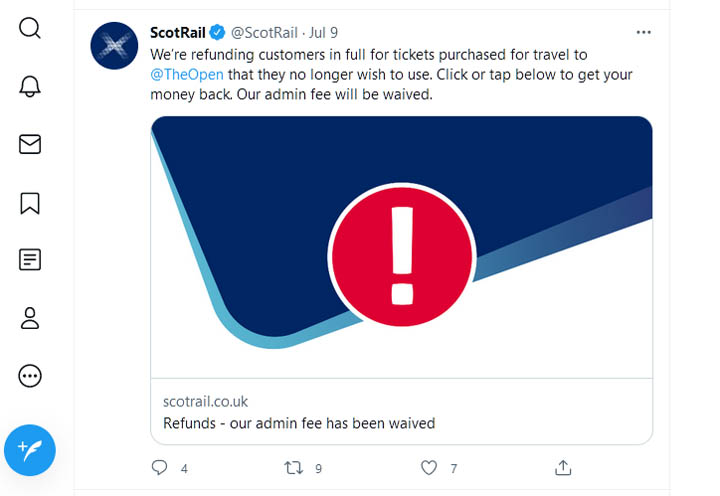The width and height of the screenshot is (720, 496).
Task: Retweet the ScotRail refund tweet
Action: [x=293, y=468]
